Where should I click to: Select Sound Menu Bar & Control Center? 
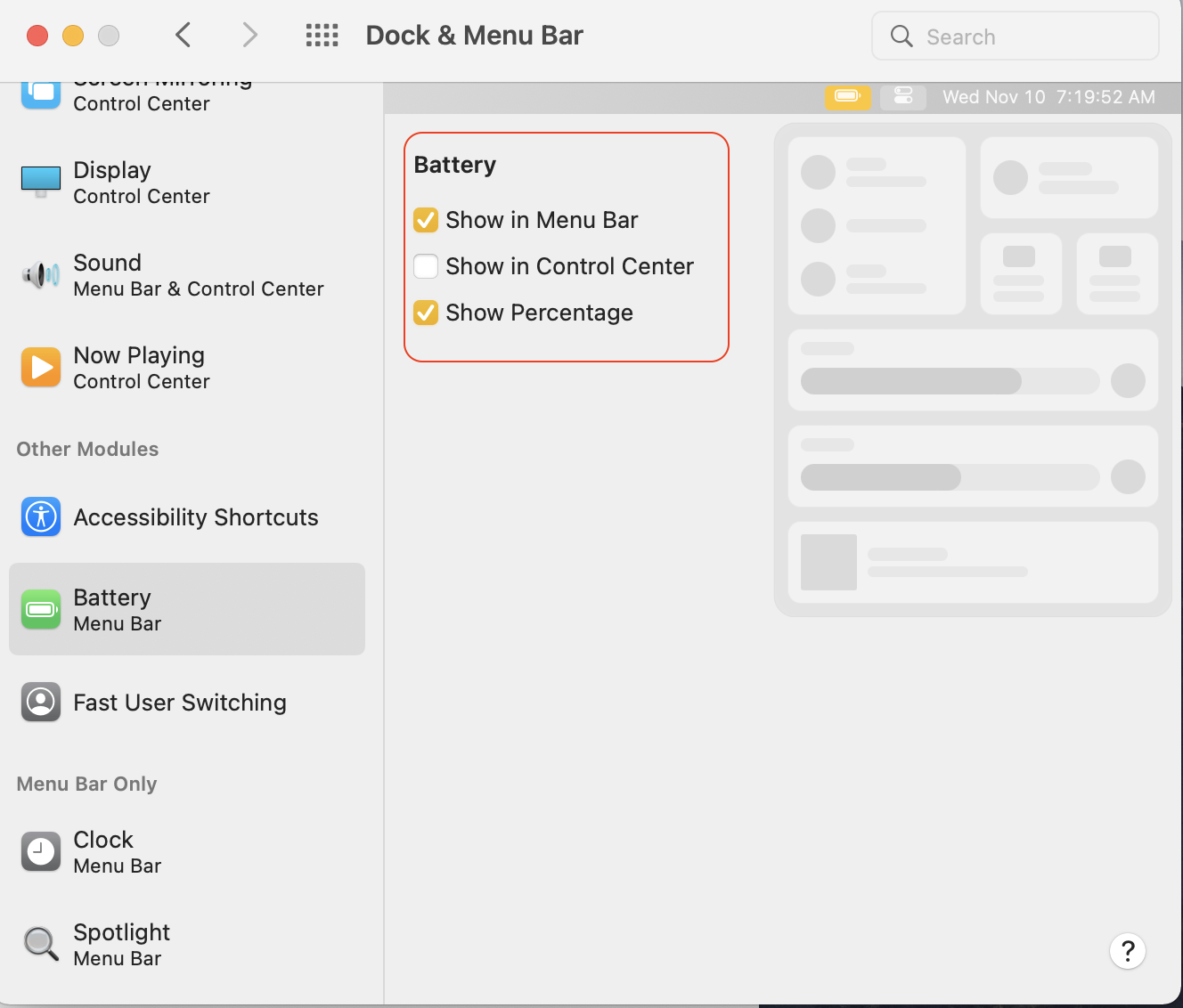pyautogui.click(x=187, y=275)
